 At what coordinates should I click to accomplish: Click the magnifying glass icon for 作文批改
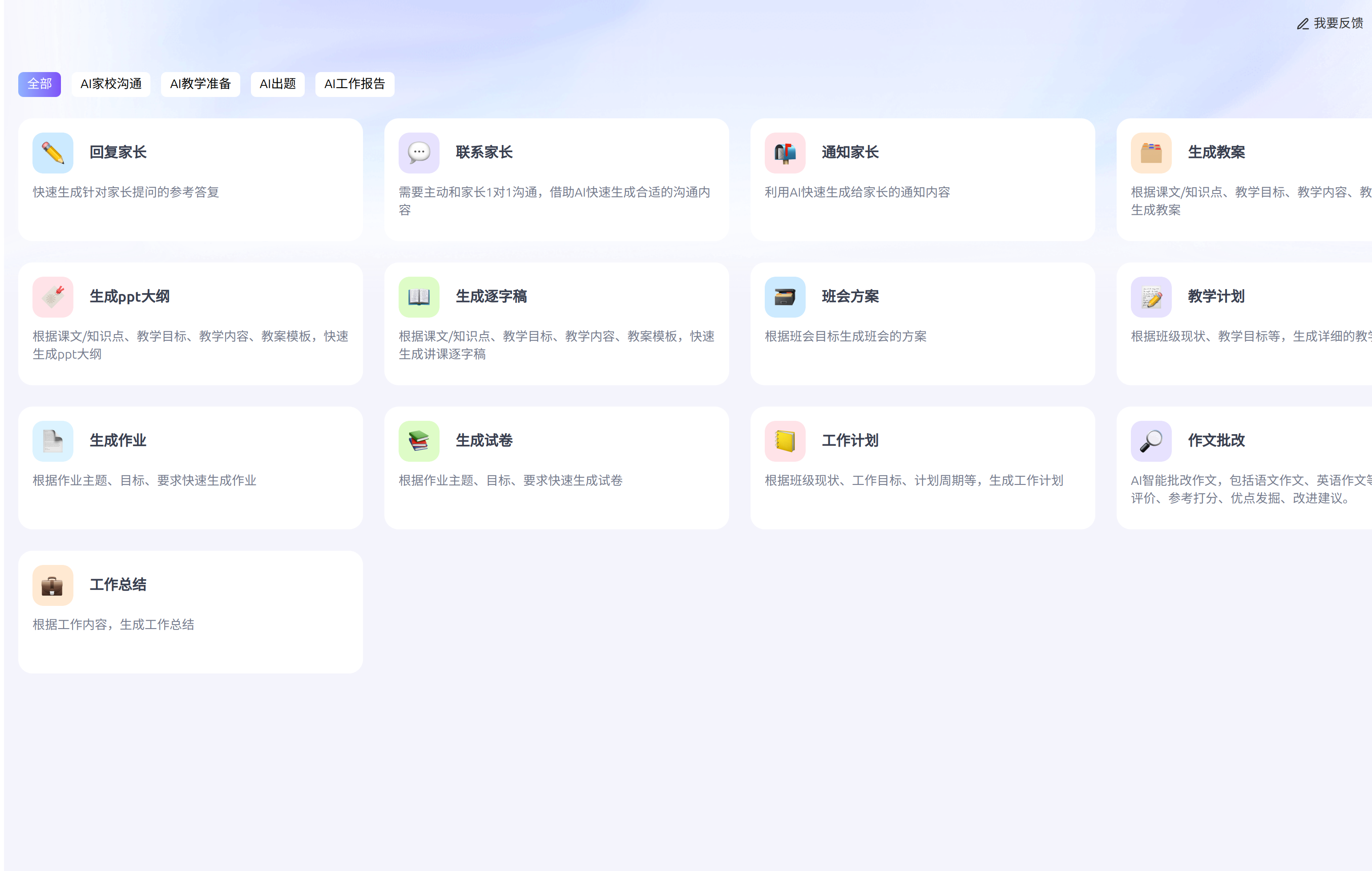coord(1151,441)
